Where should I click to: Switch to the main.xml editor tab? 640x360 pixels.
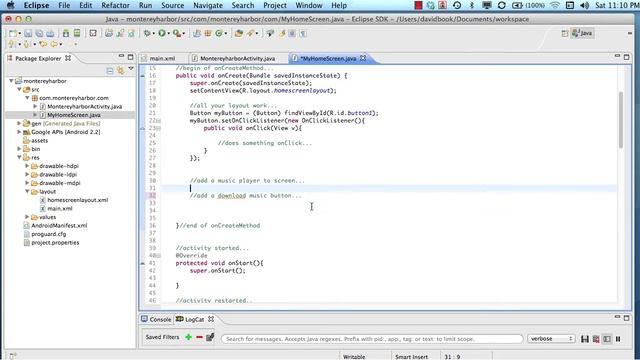[162, 58]
